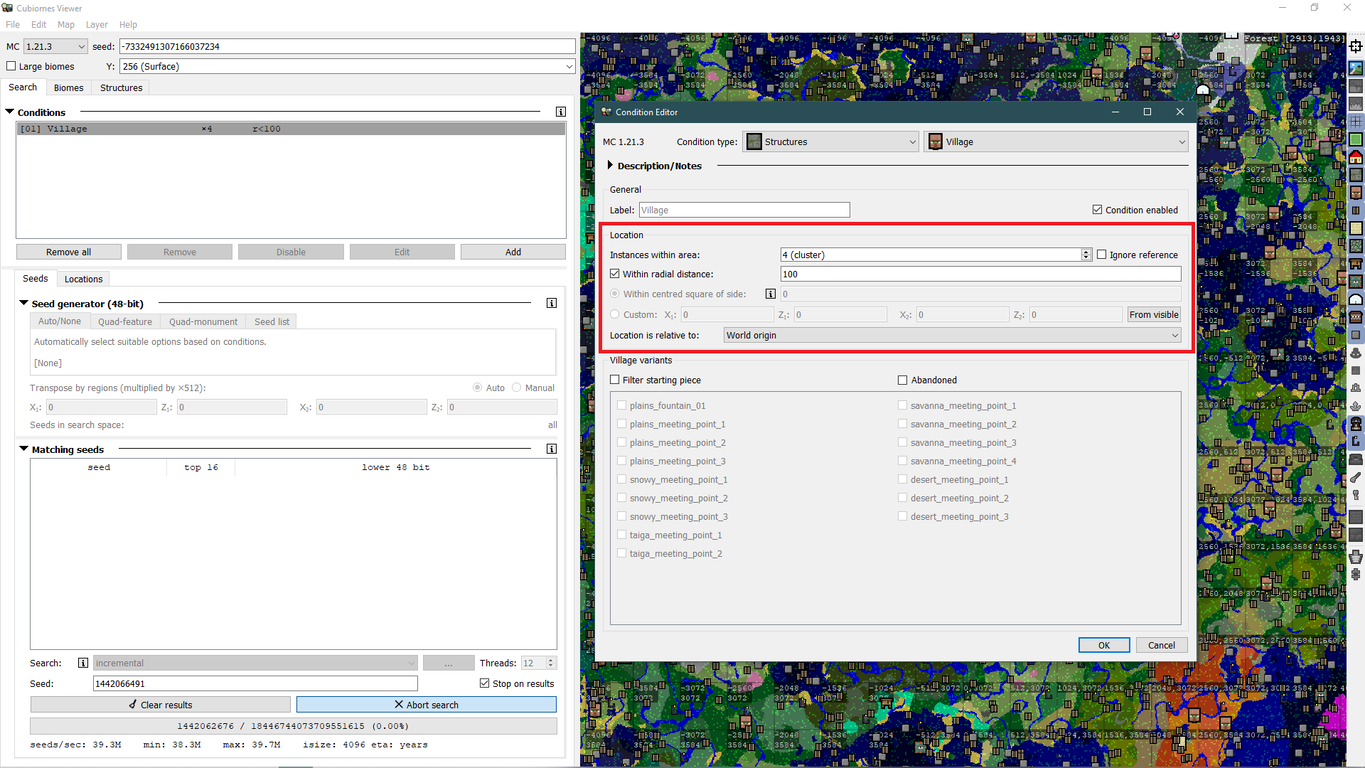Expand the Description/Notes section
Image resolution: width=1365 pixels, height=768 pixels.
[x=611, y=166]
